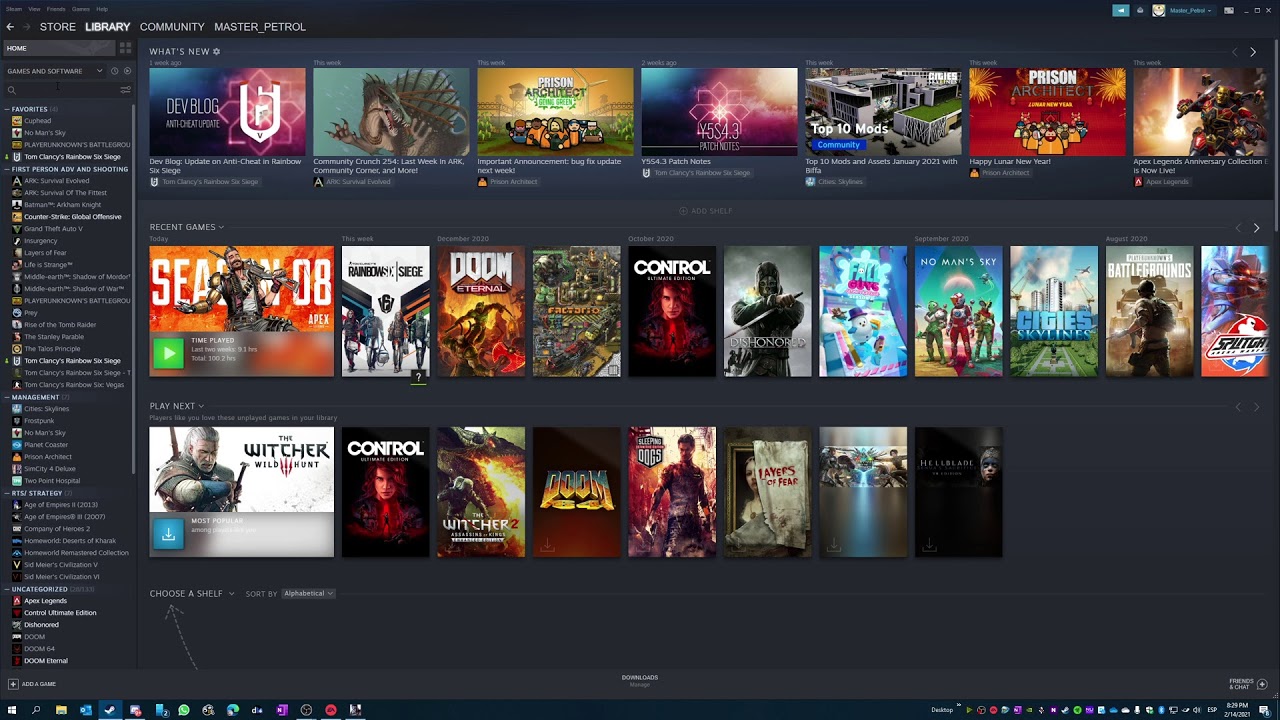1280x720 pixels.
Task: Click the green Play button on Apex Legends
Action: 168,353
